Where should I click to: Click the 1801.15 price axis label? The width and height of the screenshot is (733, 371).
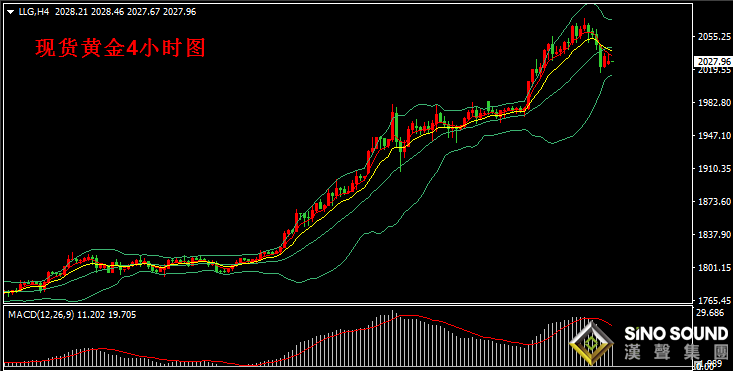[x=714, y=268]
